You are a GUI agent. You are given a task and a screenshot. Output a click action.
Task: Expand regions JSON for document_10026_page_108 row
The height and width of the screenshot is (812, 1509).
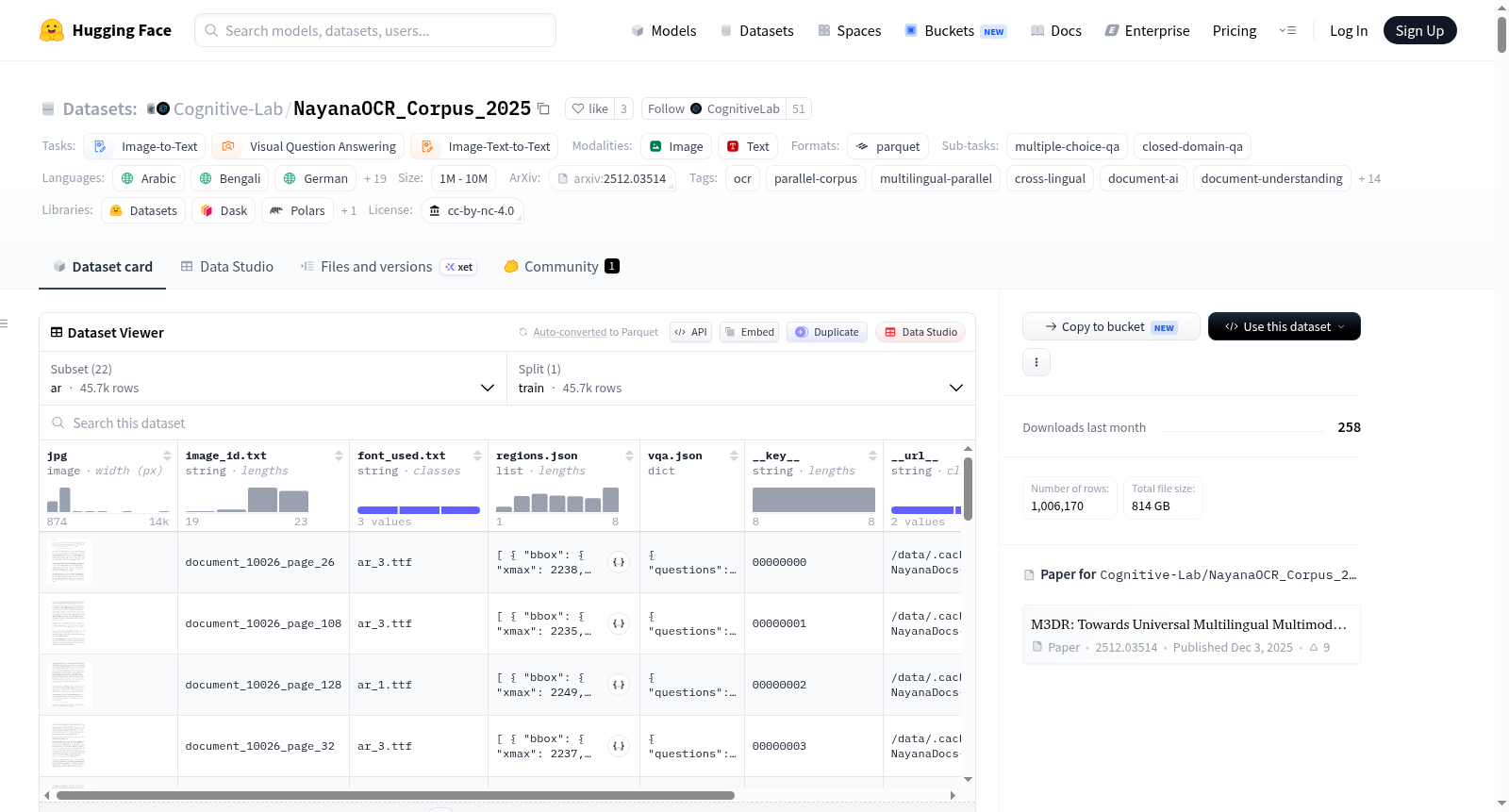coord(619,623)
